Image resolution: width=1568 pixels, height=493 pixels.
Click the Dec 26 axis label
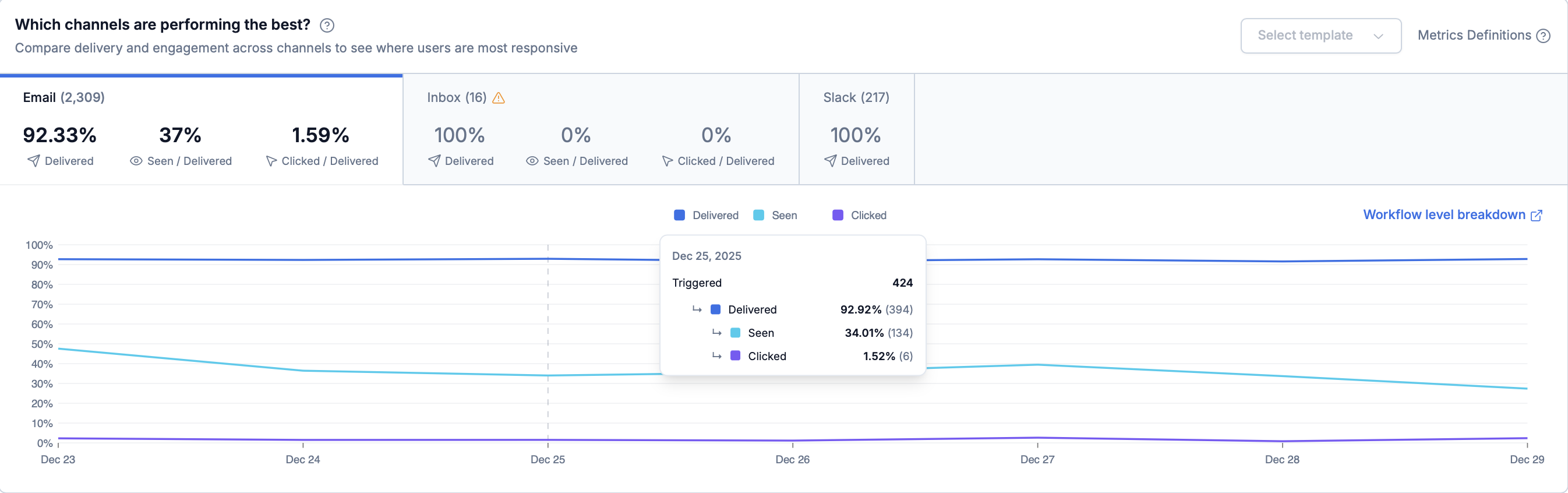[x=793, y=460]
